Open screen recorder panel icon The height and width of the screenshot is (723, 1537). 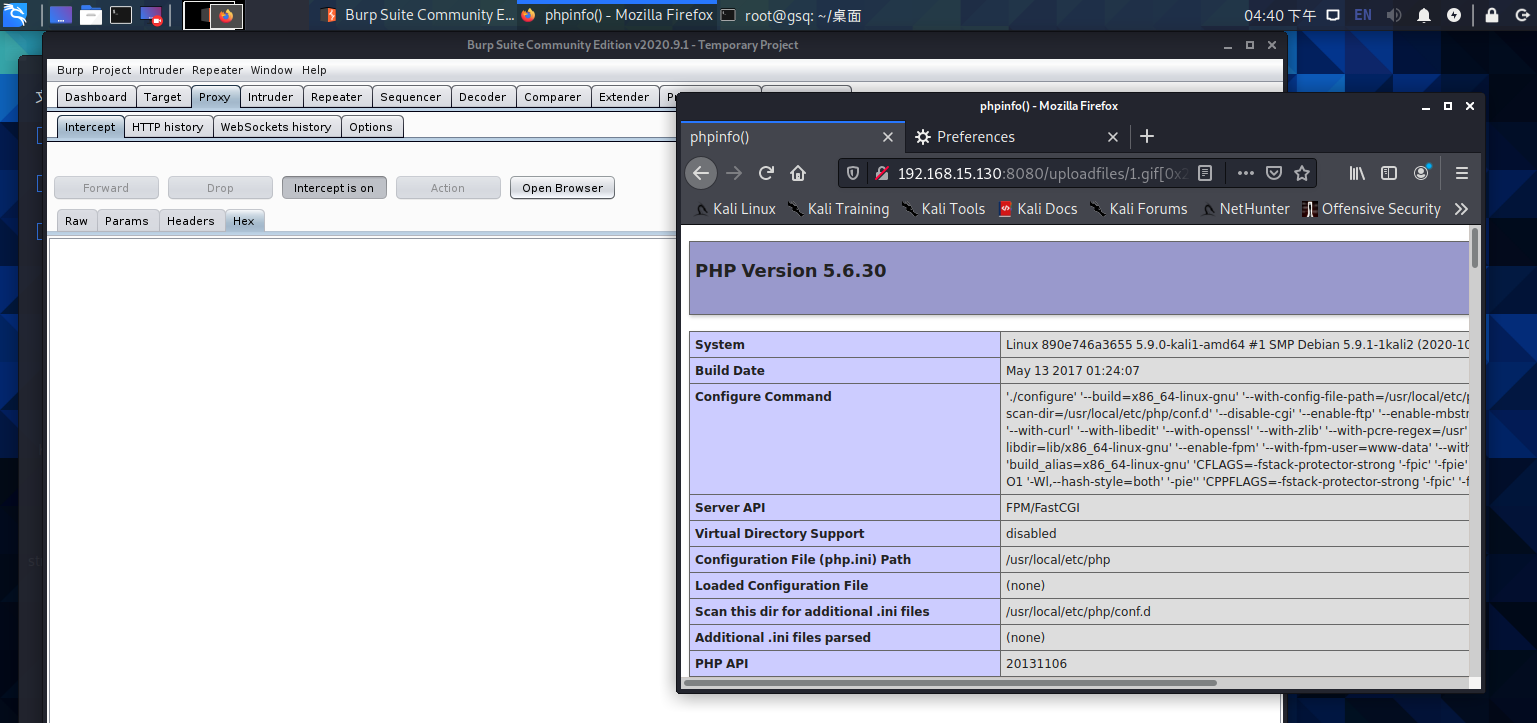pyautogui.click(x=151, y=15)
